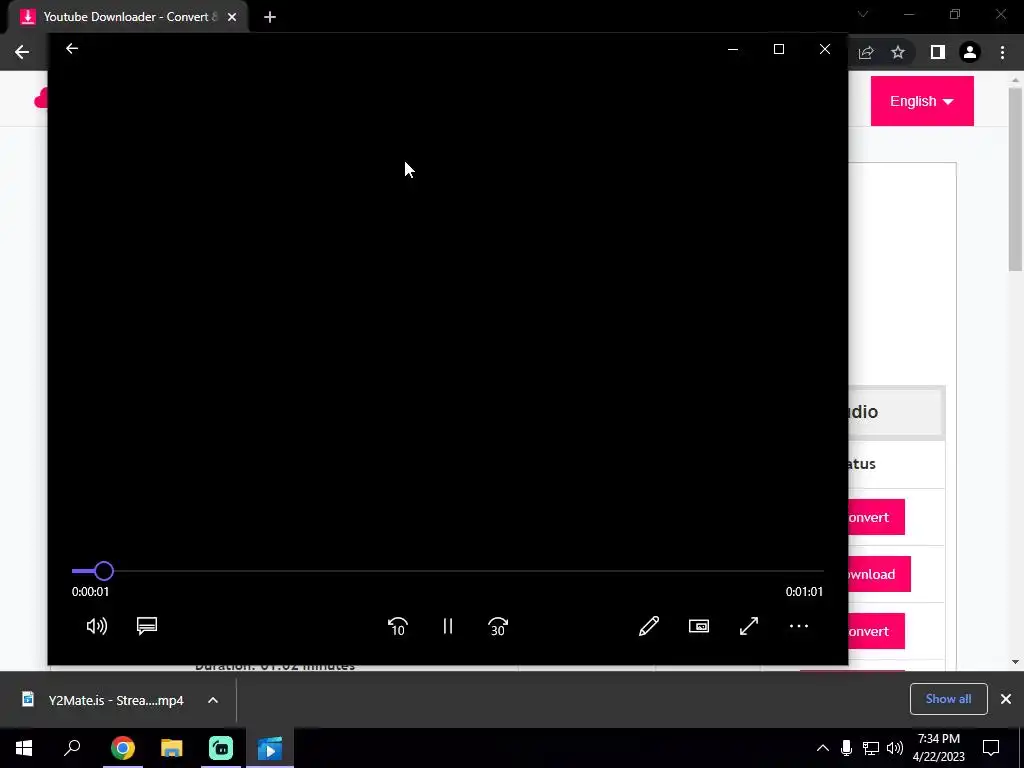This screenshot has width=1024, height=768.
Task: Click the pink Download button
Action: (x=879, y=574)
